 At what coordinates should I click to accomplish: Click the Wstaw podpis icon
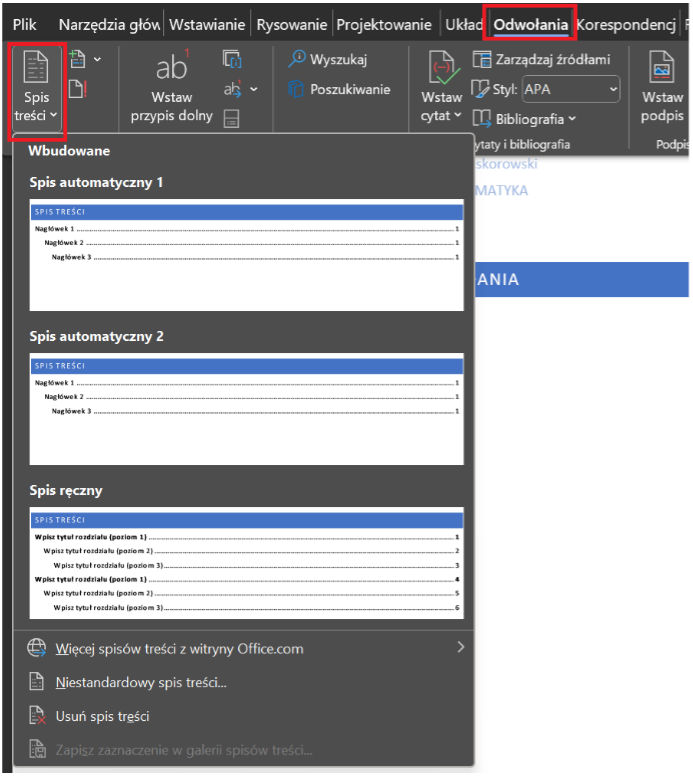pos(662,68)
